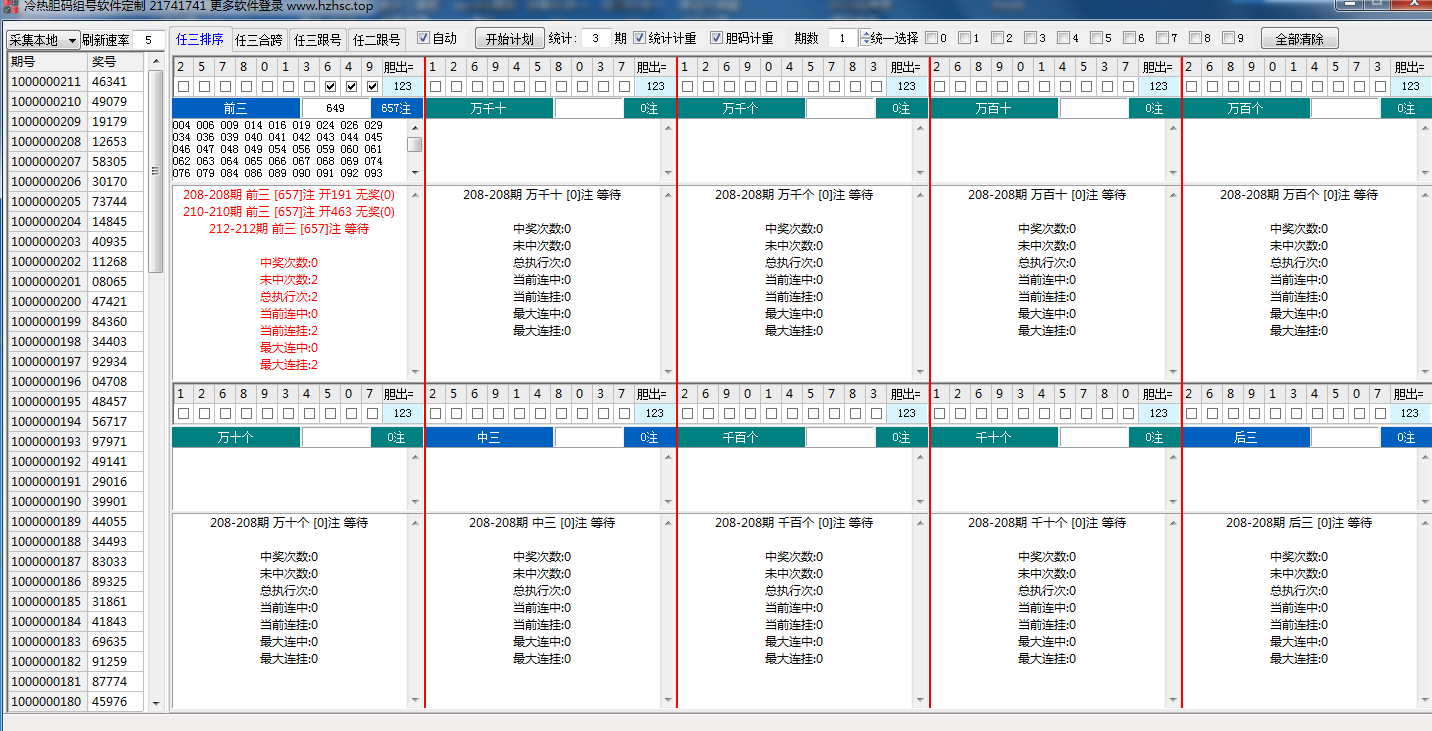Click the app icon in the title bar
Viewport: 1432px width, 731px height.
[10, 6]
